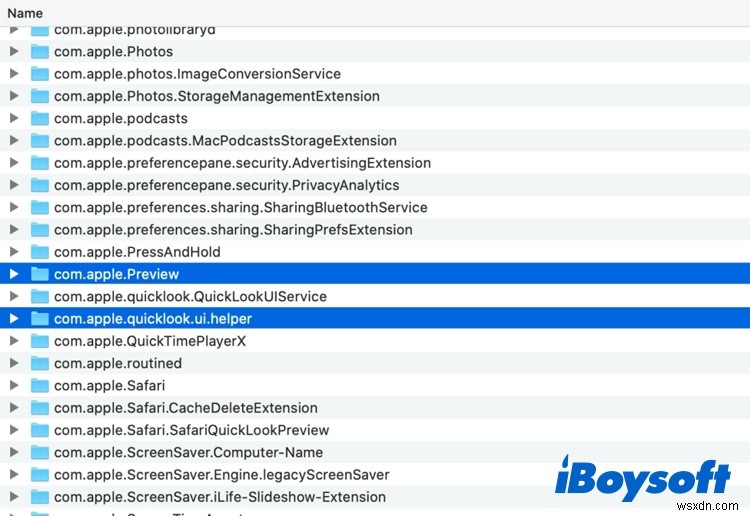Click the Safari.SafariQuickLookPreview folder icon
Screen dimensions: 750x516
[x=40, y=429]
